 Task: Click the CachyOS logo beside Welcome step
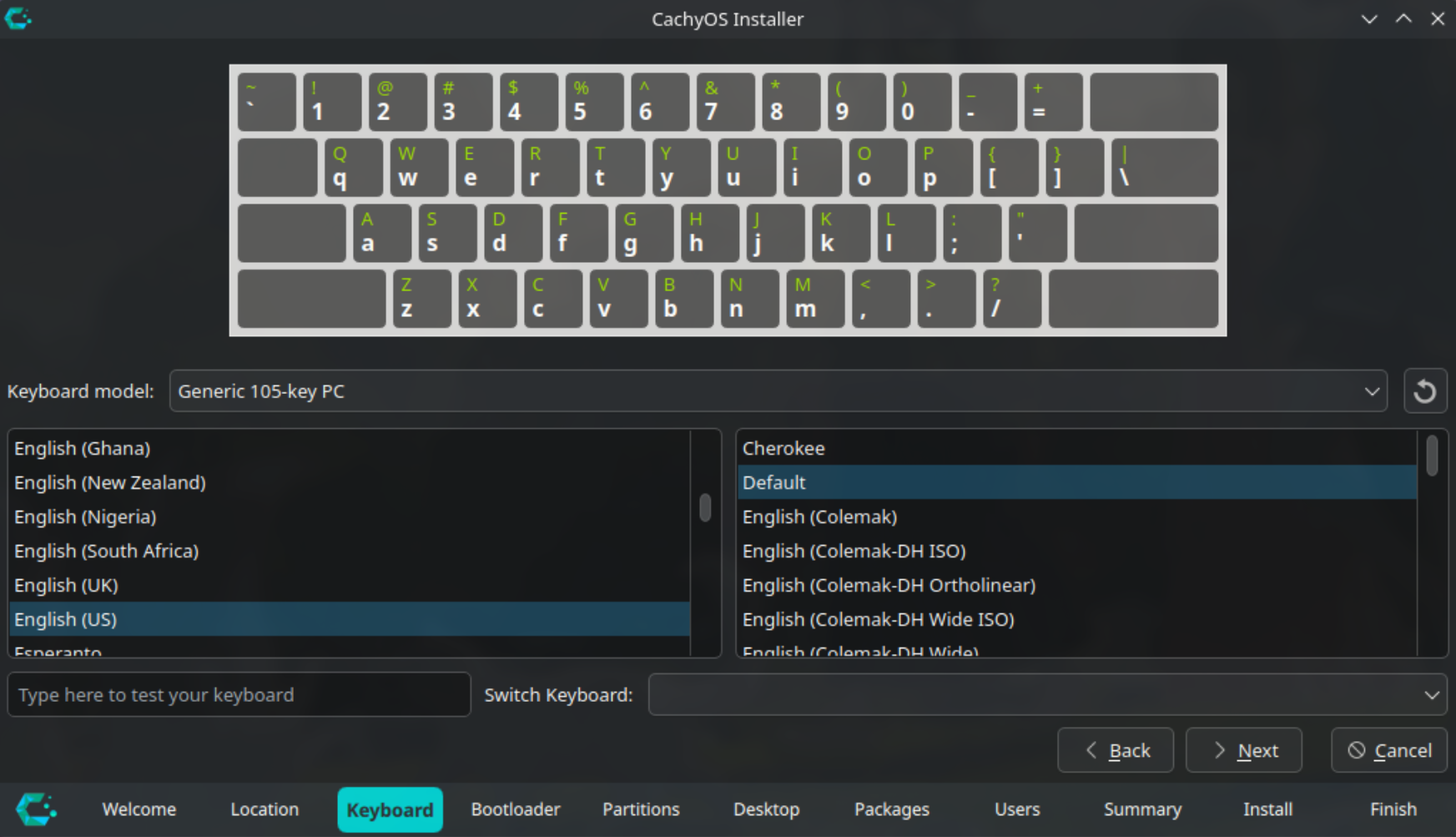click(36, 809)
